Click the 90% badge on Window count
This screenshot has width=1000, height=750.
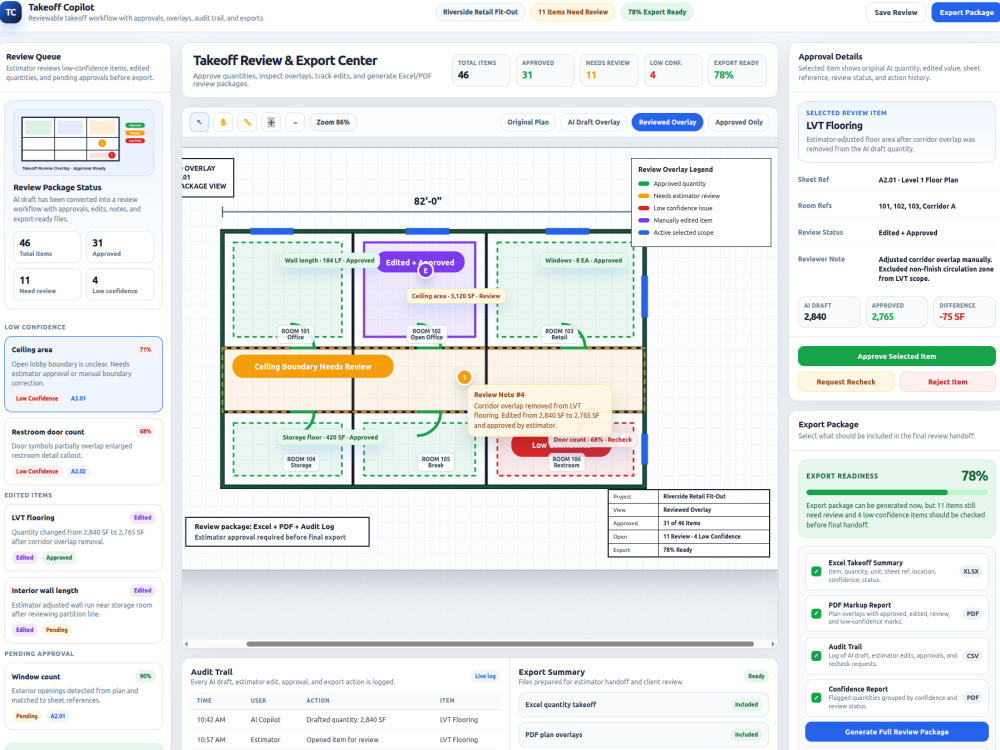point(145,676)
